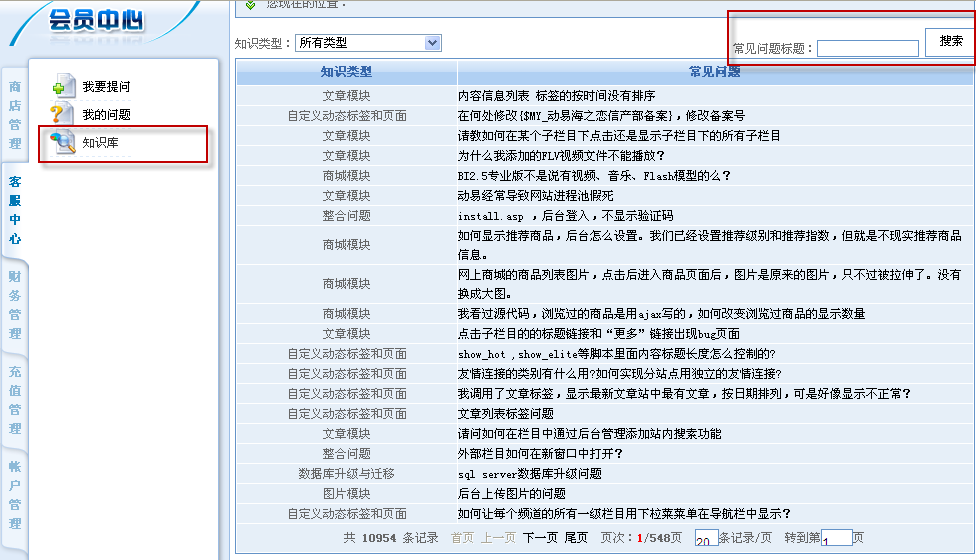Go to 下一页 in pagination

540,537
